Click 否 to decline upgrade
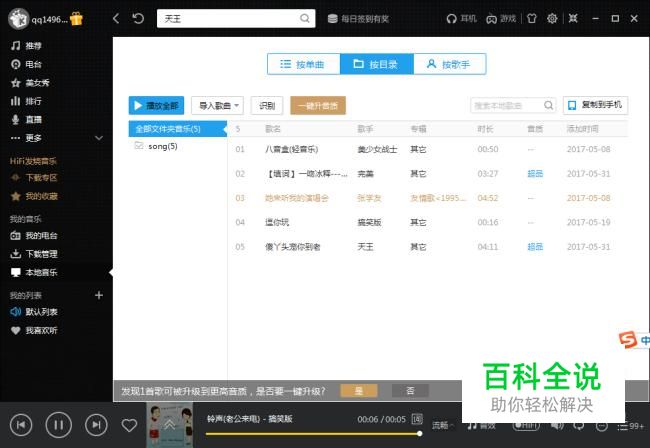The height and width of the screenshot is (448, 650). [x=410, y=390]
